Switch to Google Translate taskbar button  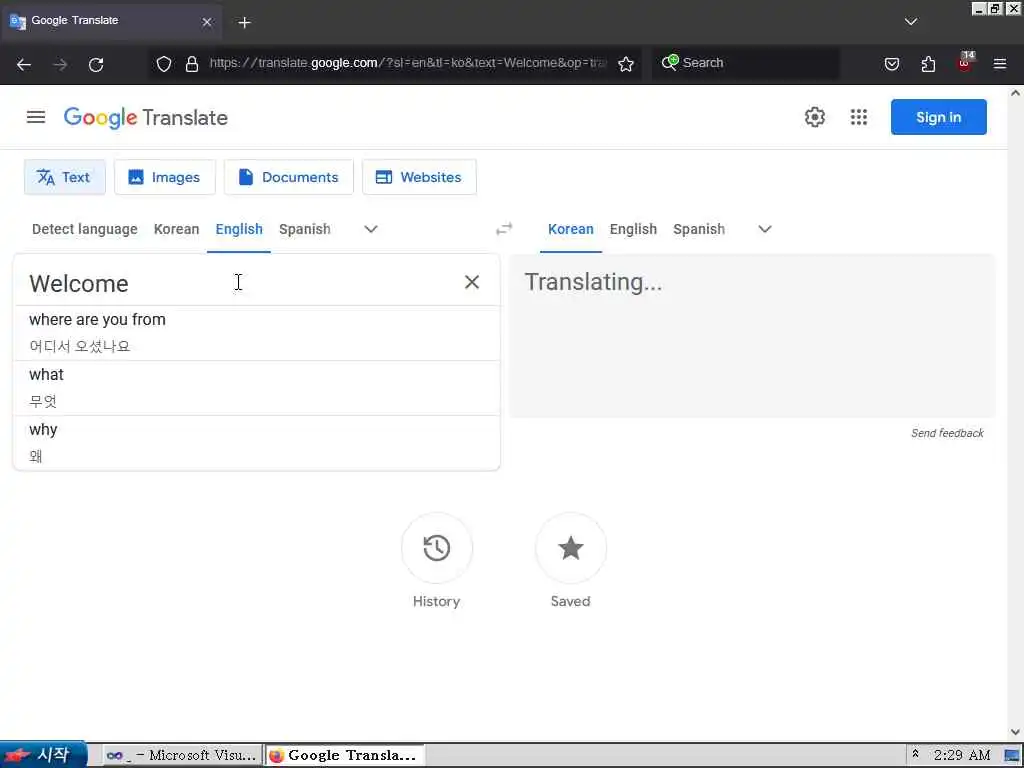(345, 756)
